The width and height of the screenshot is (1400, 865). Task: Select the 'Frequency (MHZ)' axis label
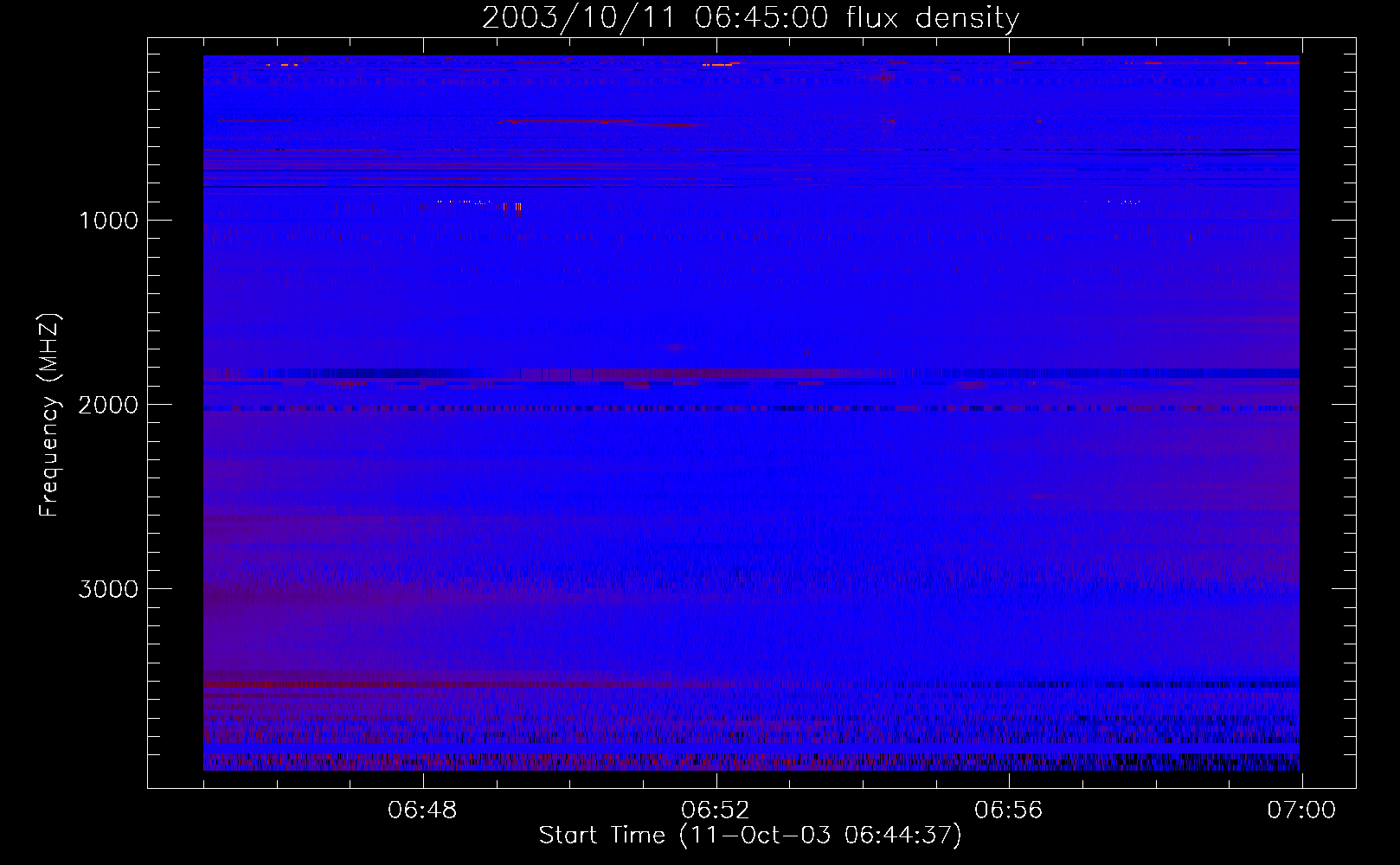(x=49, y=415)
